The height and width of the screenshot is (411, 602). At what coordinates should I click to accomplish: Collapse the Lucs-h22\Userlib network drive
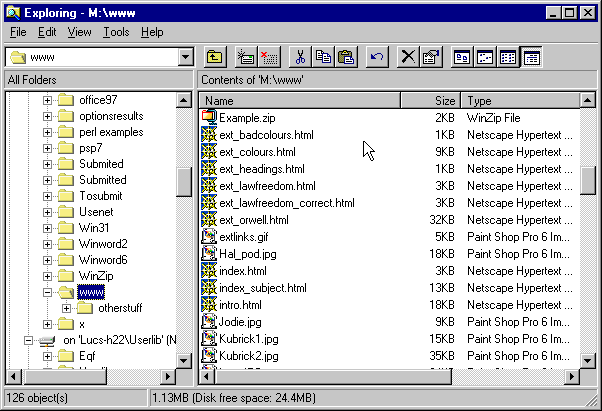(x=28, y=340)
